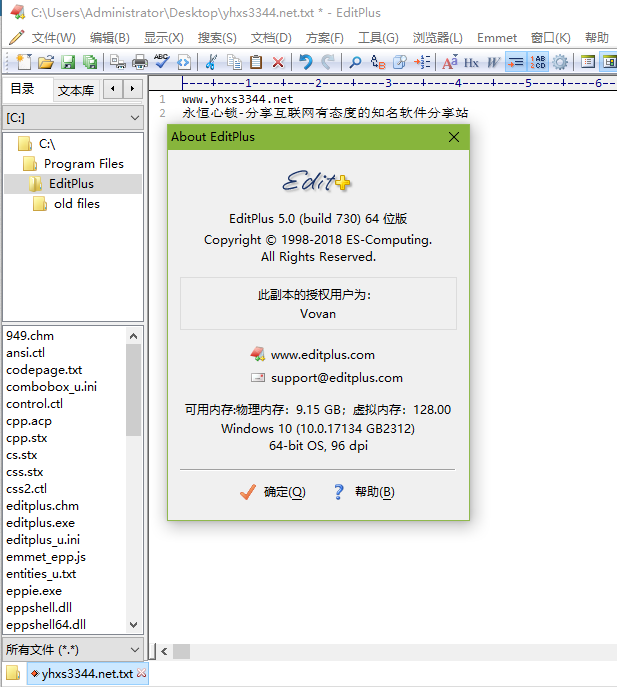Click the View in Browser toolbar icon
The height and width of the screenshot is (687, 617).
click(x=184, y=62)
